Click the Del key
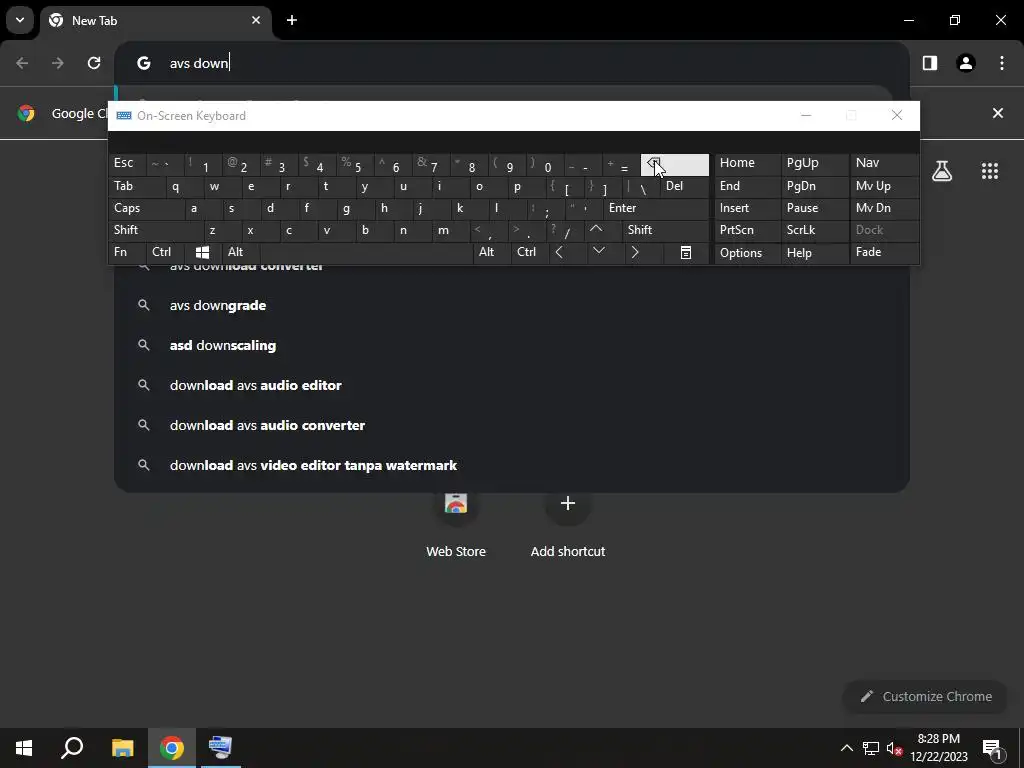Viewport: 1024px width, 768px height. (x=684, y=187)
